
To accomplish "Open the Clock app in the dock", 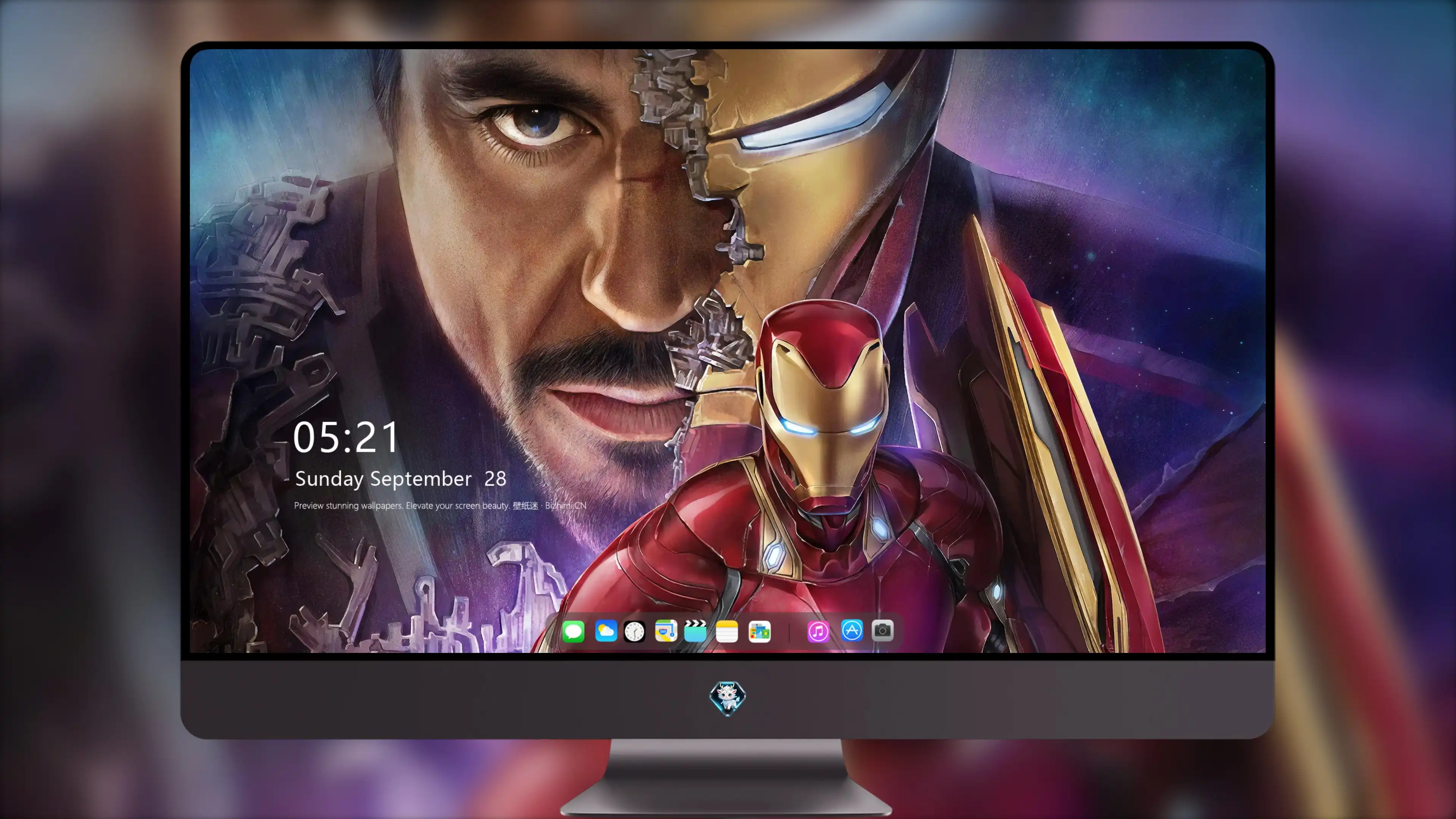I will pyautogui.click(x=634, y=631).
